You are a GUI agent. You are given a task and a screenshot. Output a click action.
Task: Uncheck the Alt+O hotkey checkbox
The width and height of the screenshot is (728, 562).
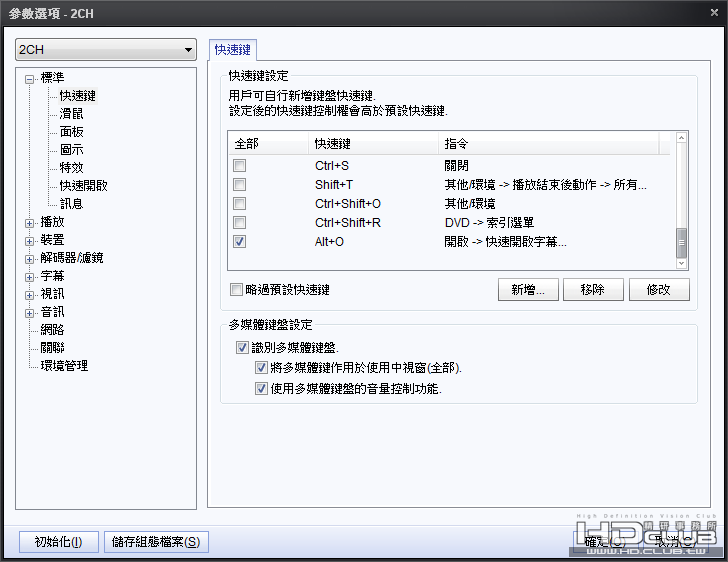coord(240,242)
